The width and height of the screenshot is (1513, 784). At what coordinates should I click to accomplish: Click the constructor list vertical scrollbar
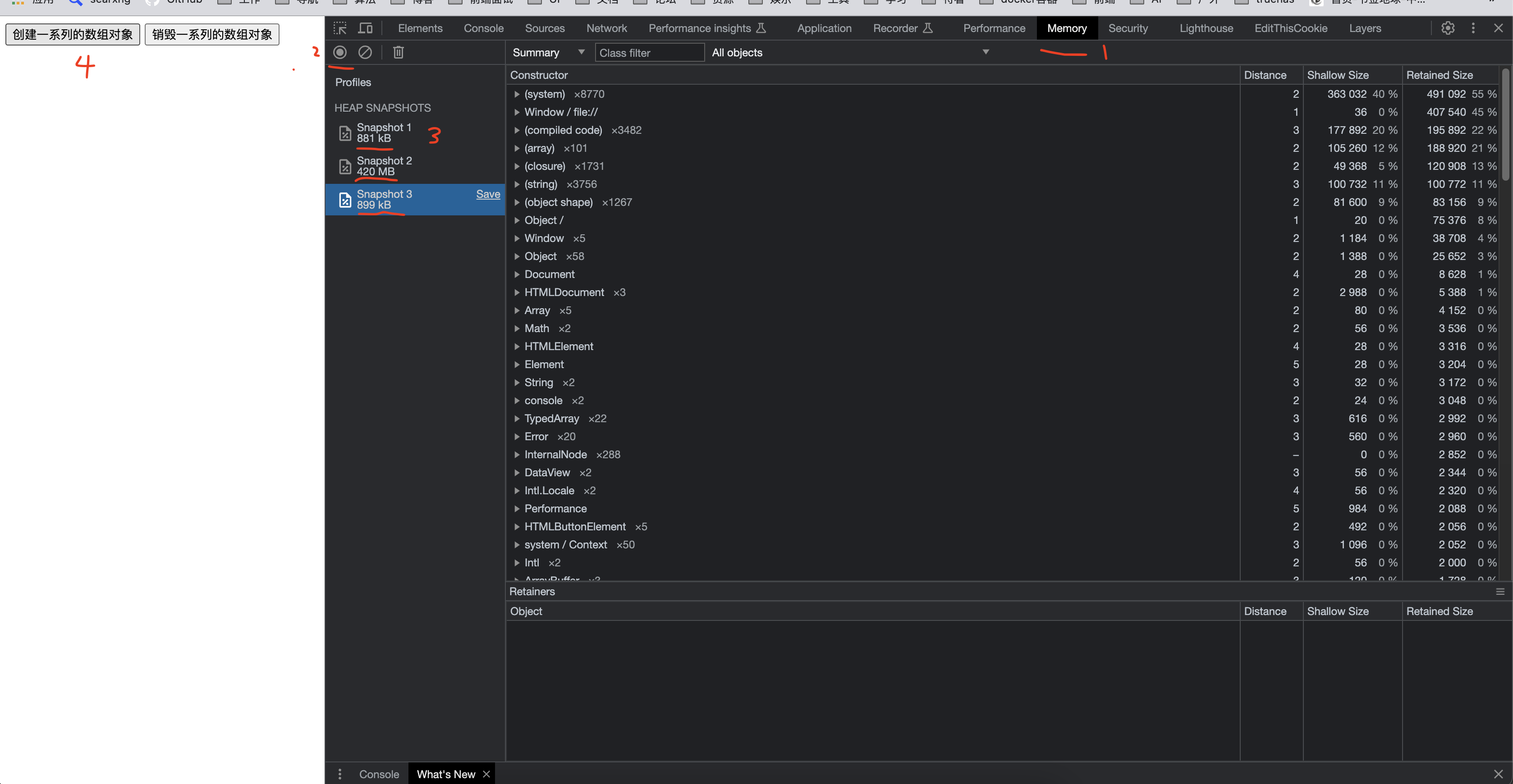click(1505, 123)
